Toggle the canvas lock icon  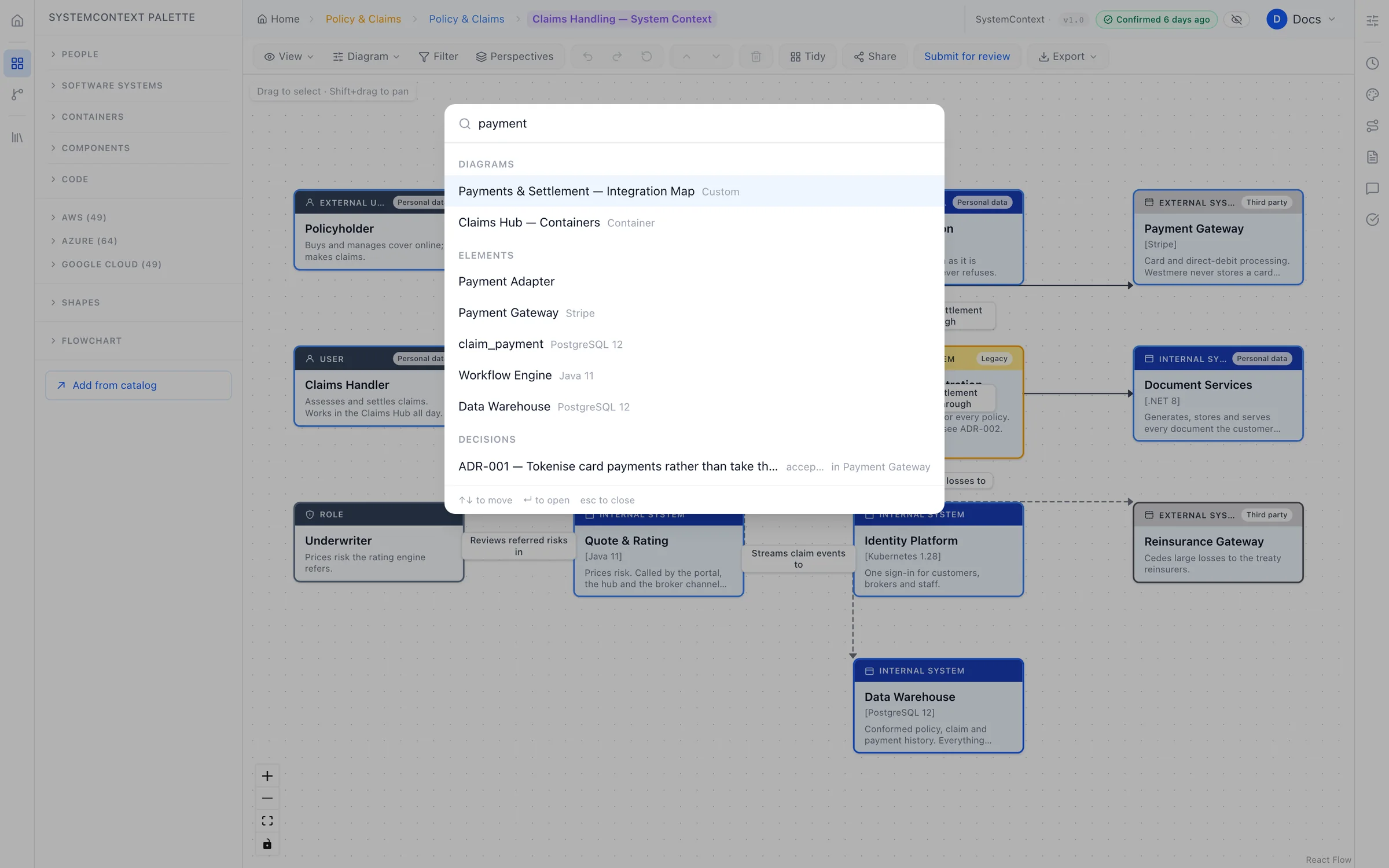point(267,844)
